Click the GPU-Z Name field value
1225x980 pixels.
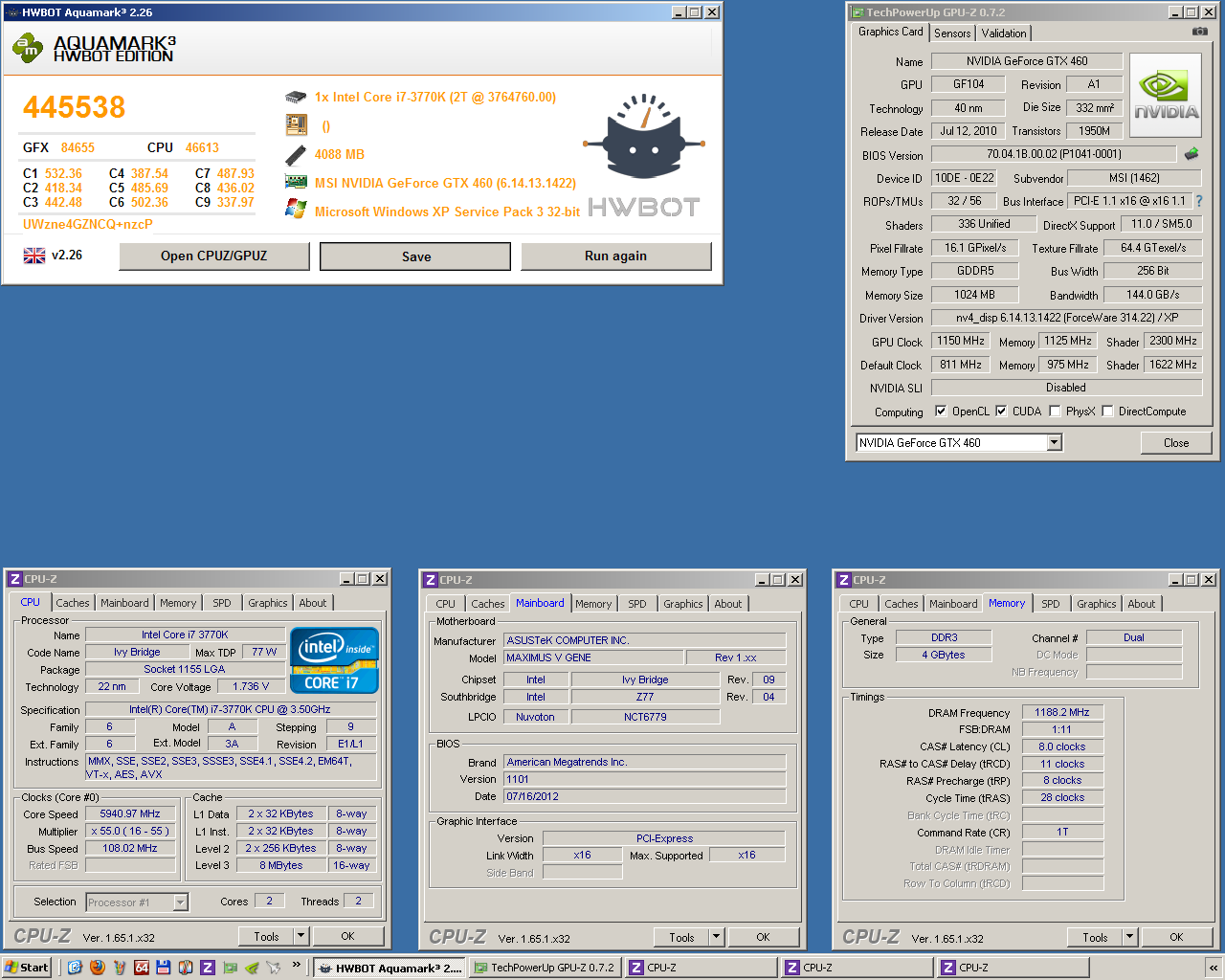click(x=1027, y=60)
